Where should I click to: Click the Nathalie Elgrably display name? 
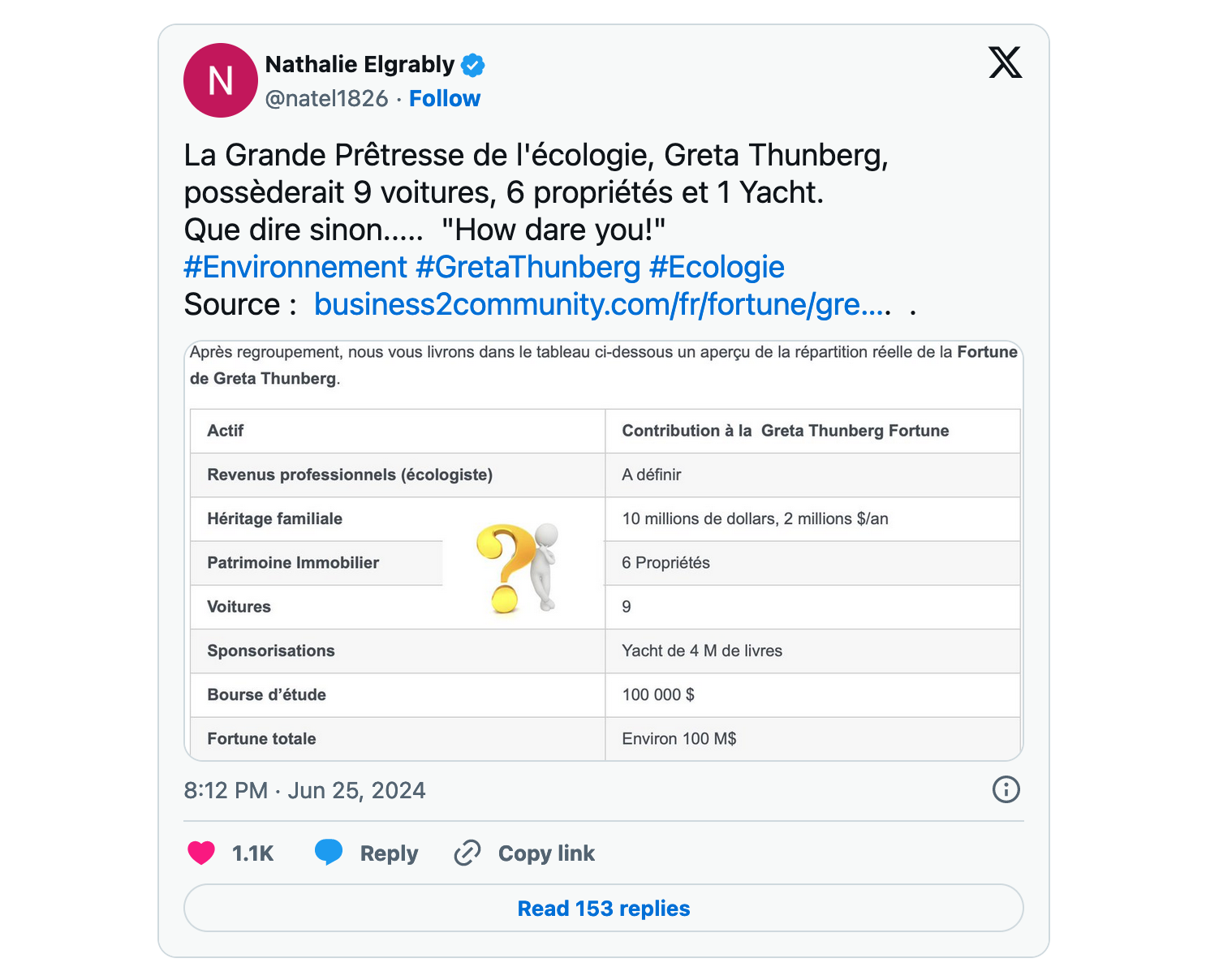(360, 64)
